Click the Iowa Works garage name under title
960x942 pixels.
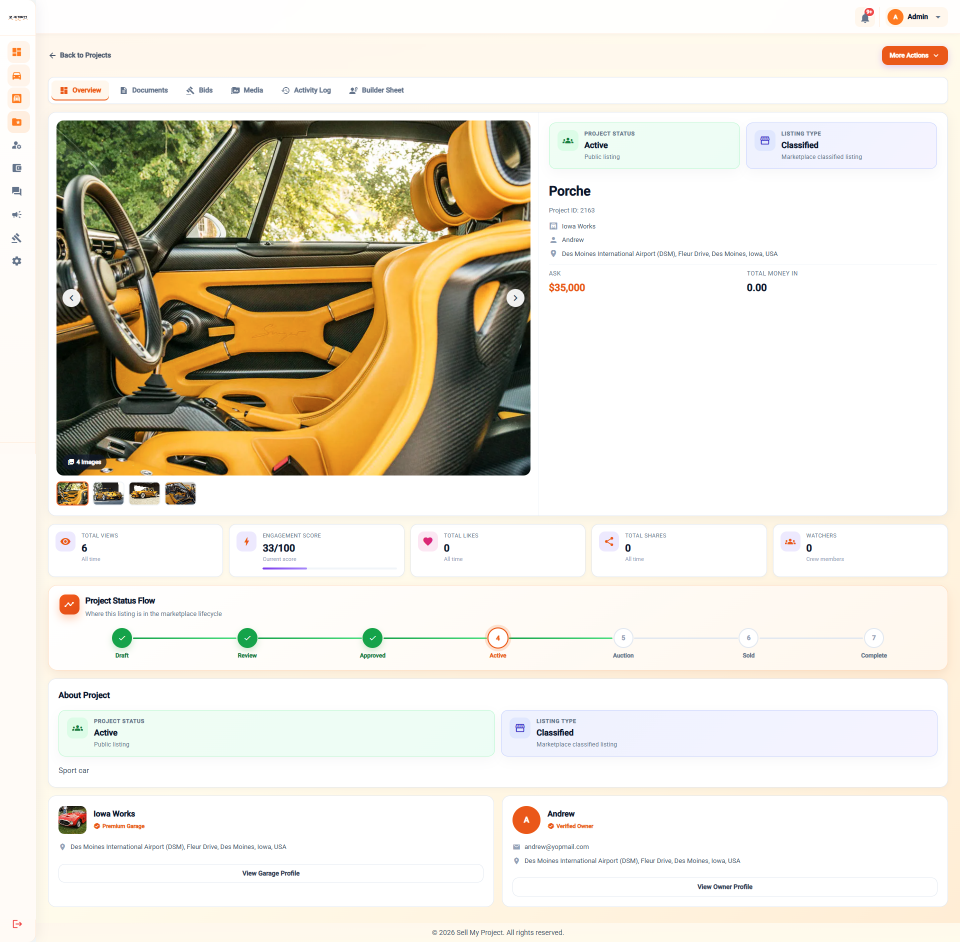pos(579,226)
